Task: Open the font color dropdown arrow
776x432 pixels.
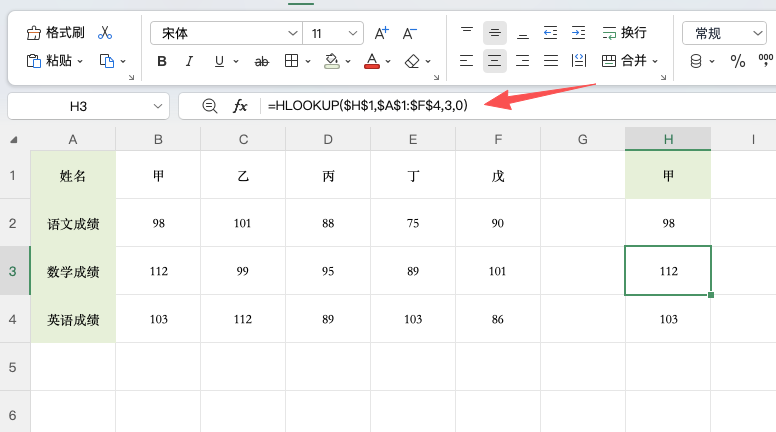Action: (x=388, y=61)
